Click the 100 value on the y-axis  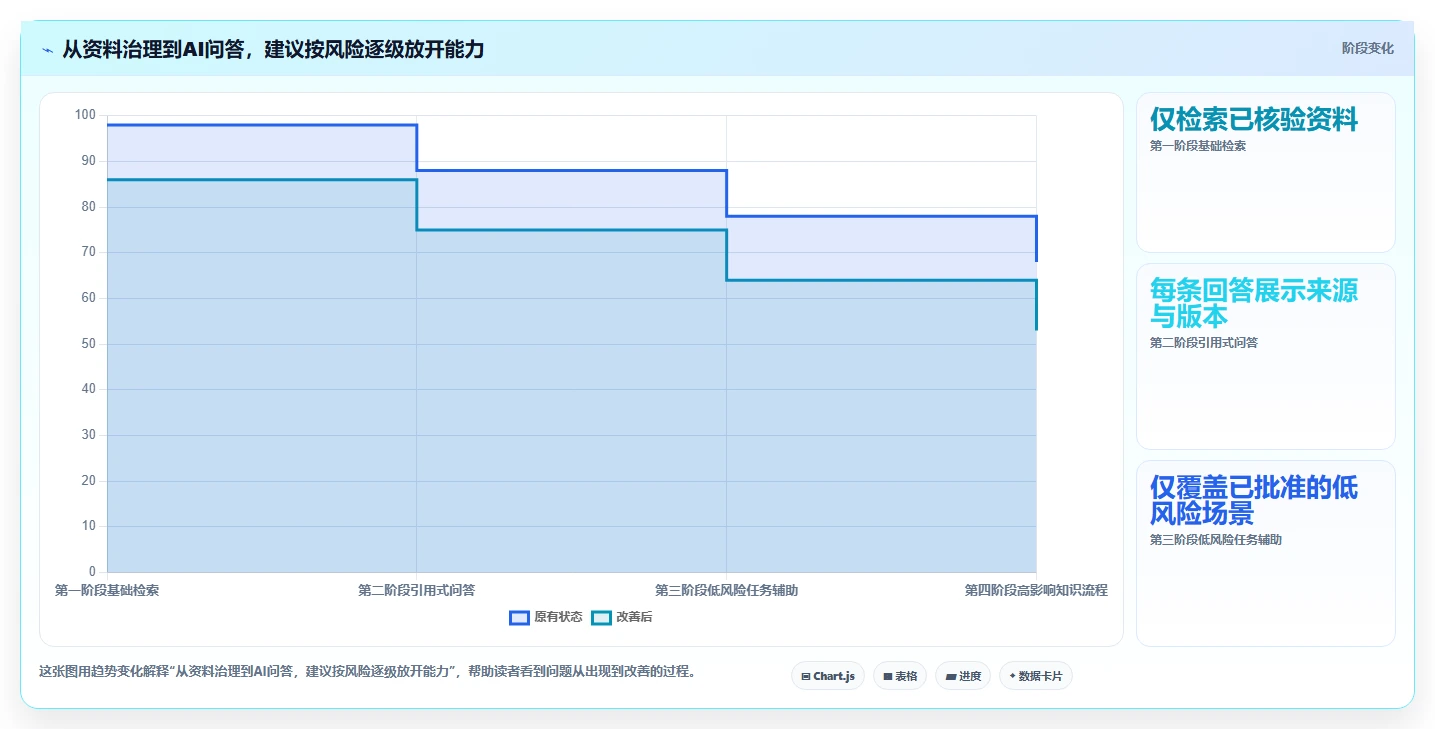pos(85,115)
